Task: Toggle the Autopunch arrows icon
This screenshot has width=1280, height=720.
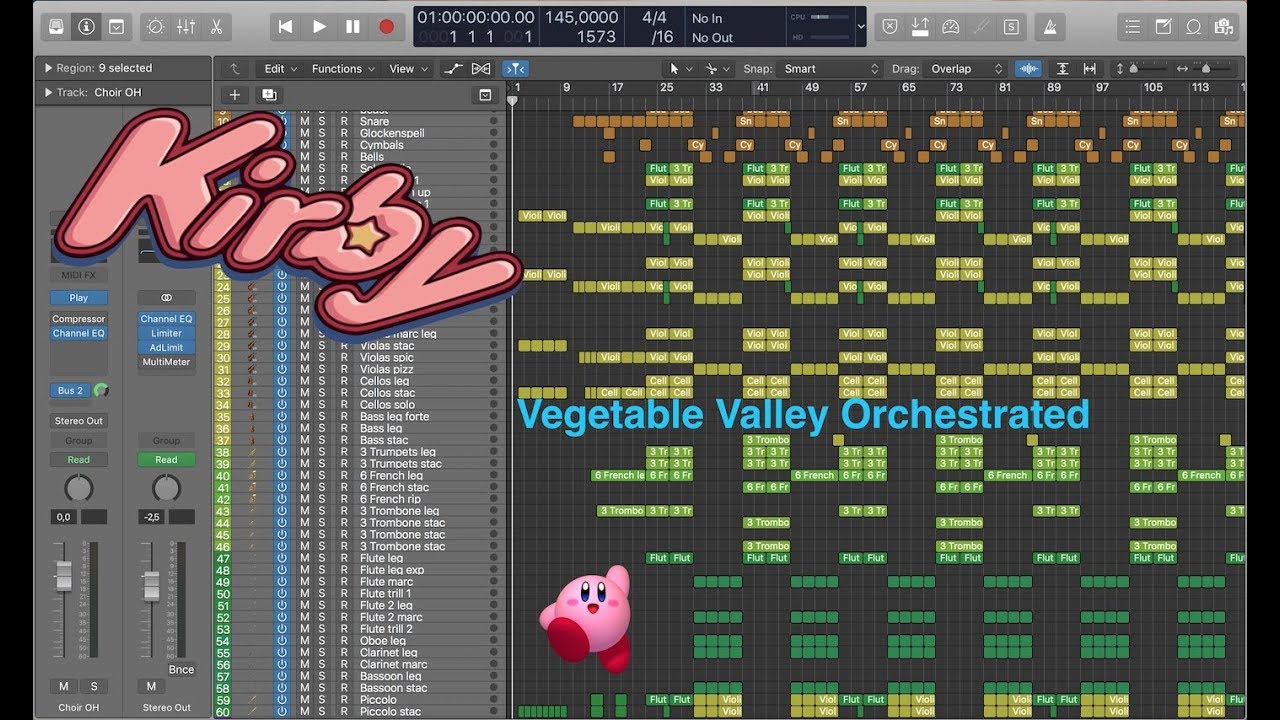Action: [921, 27]
